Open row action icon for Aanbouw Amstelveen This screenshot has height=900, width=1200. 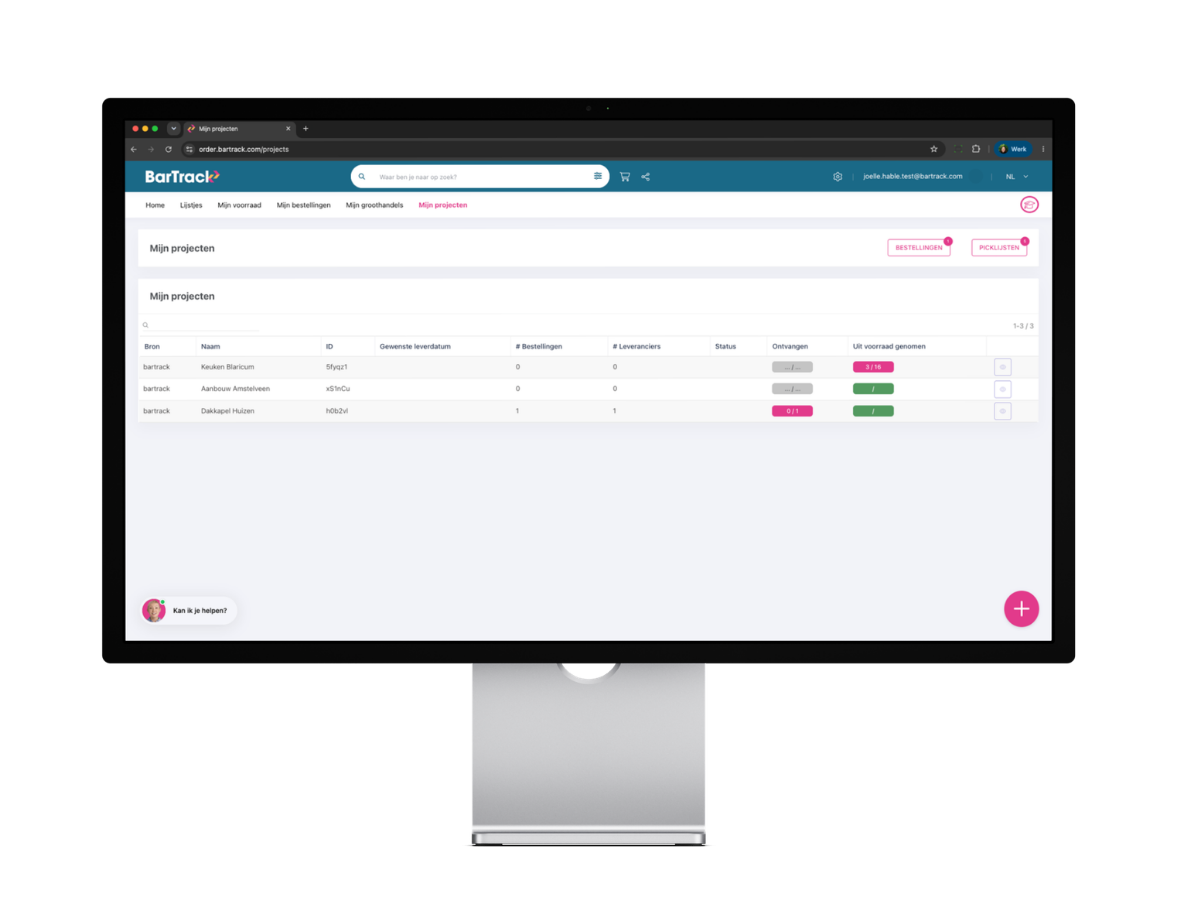tap(1003, 389)
